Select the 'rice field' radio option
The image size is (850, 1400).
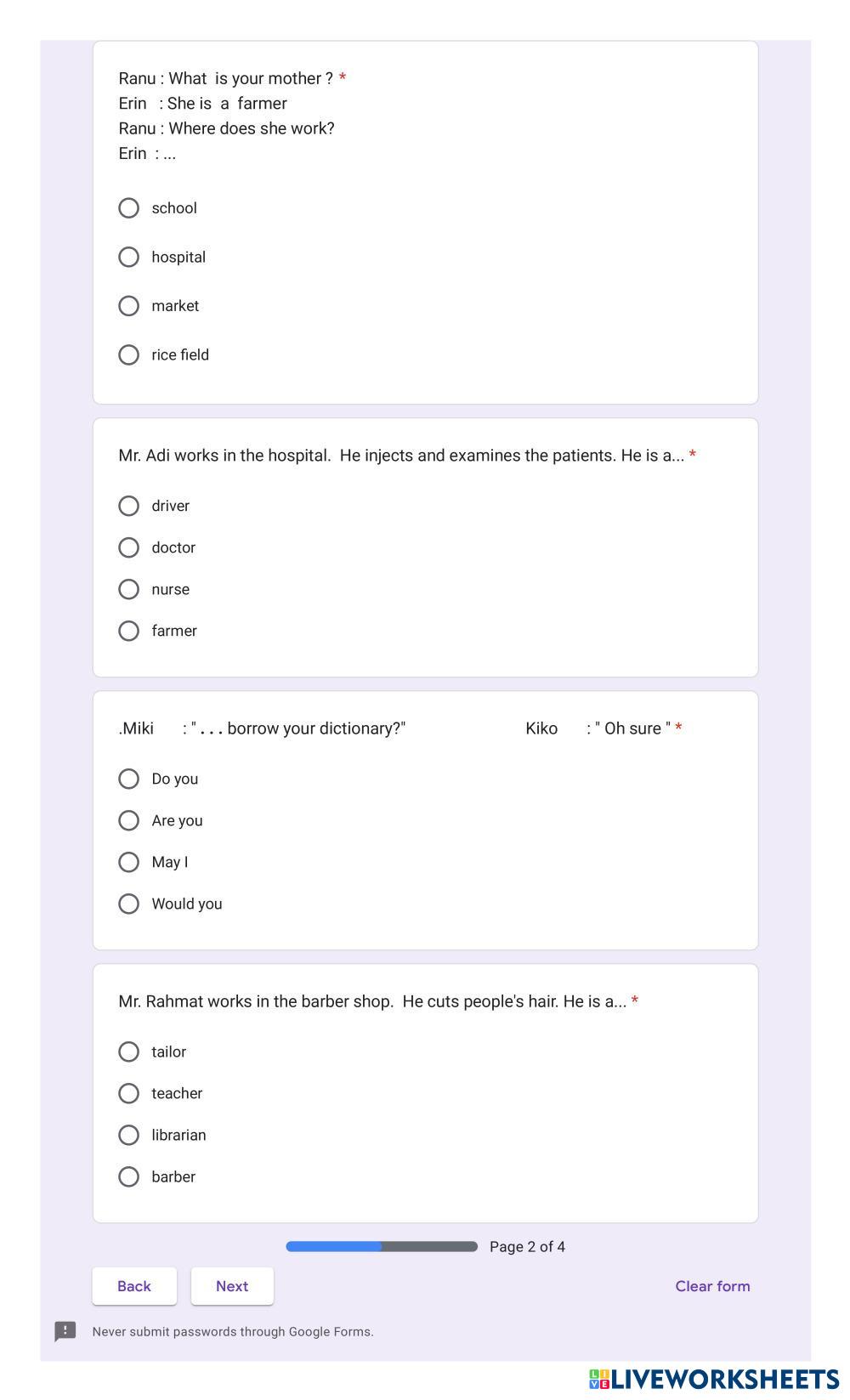[128, 354]
